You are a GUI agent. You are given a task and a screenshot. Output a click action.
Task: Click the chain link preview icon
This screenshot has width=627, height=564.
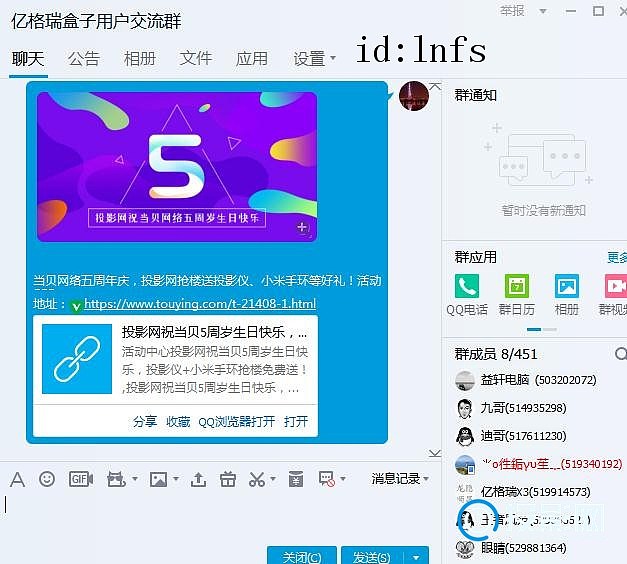(x=77, y=359)
